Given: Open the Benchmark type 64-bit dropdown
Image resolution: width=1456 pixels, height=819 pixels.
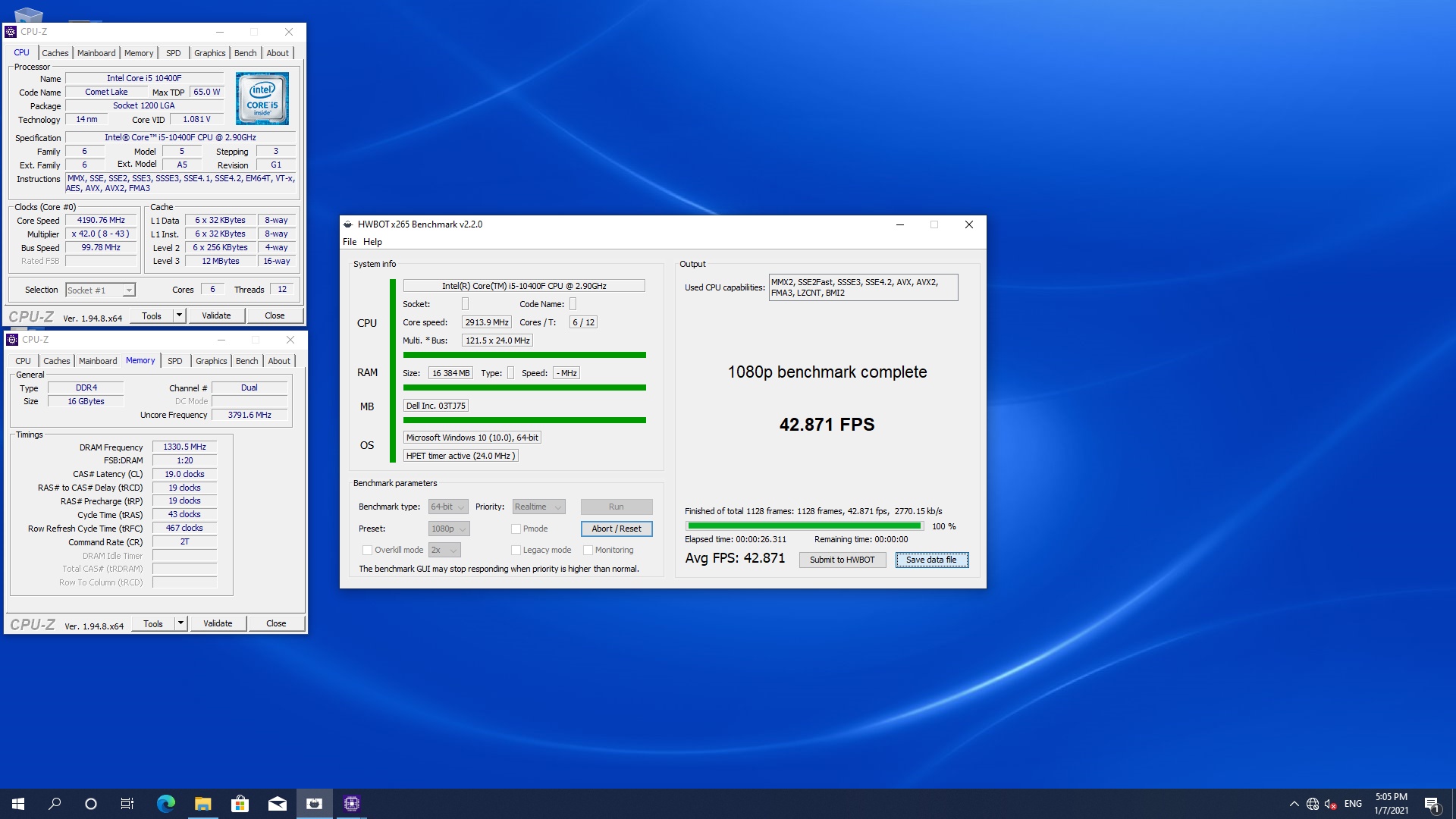Looking at the screenshot, I should pyautogui.click(x=448, y=507).
